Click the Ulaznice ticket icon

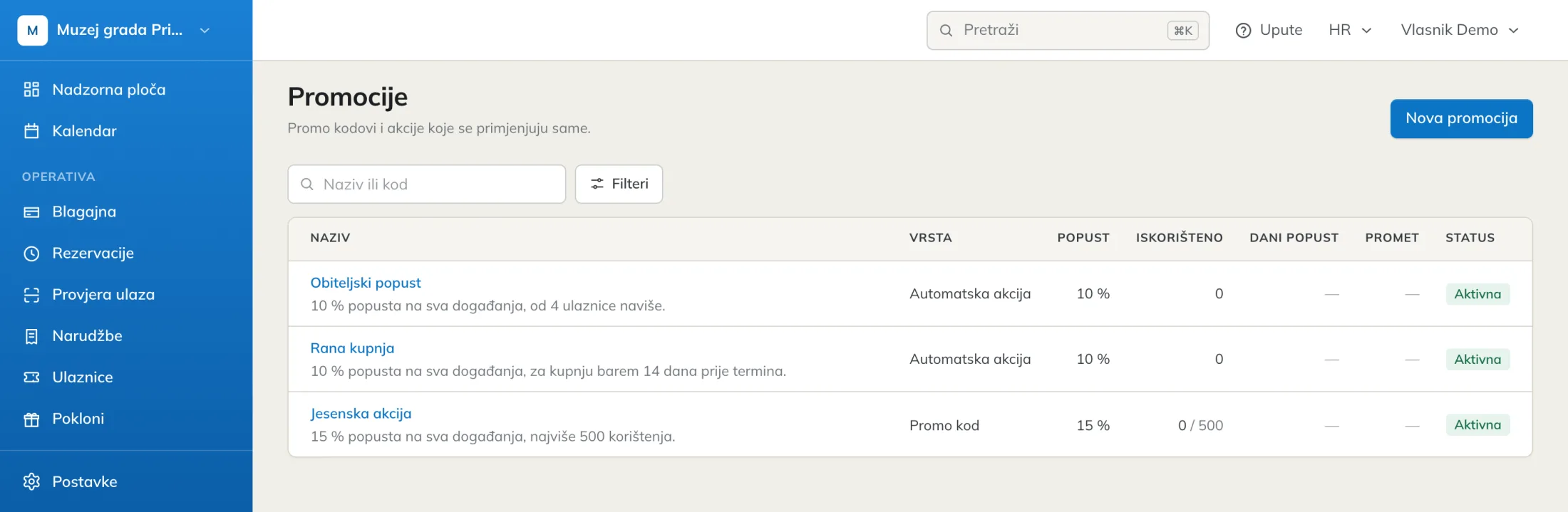coord(31,377)
